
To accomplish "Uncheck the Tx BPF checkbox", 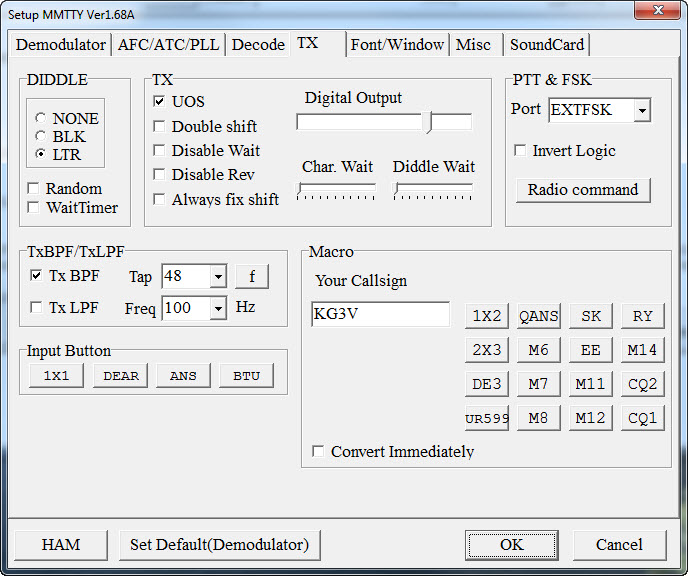I will (x=37, y=276).
